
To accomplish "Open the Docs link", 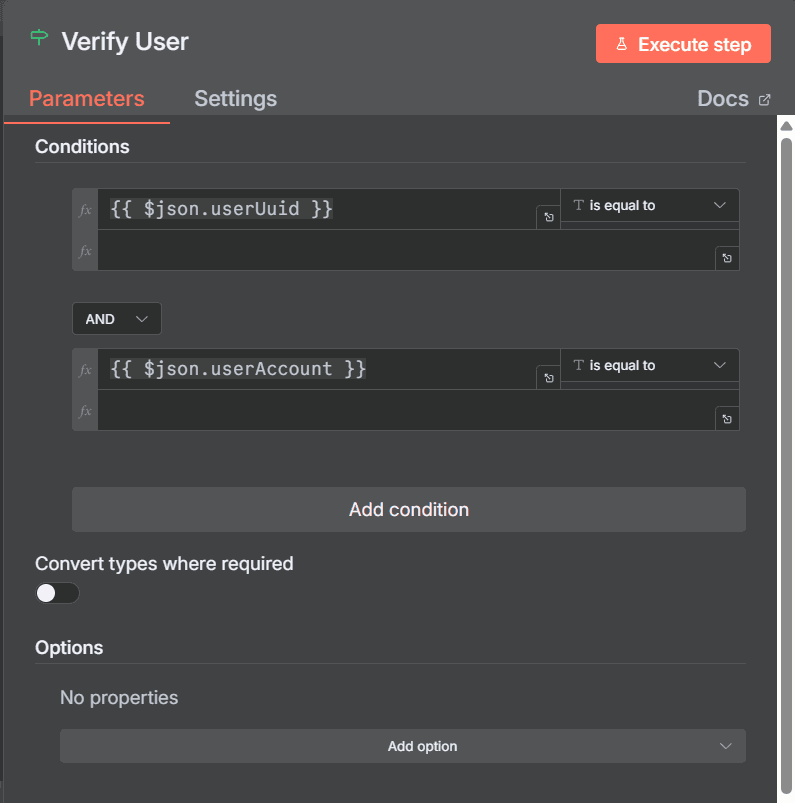I will point(722,99).
